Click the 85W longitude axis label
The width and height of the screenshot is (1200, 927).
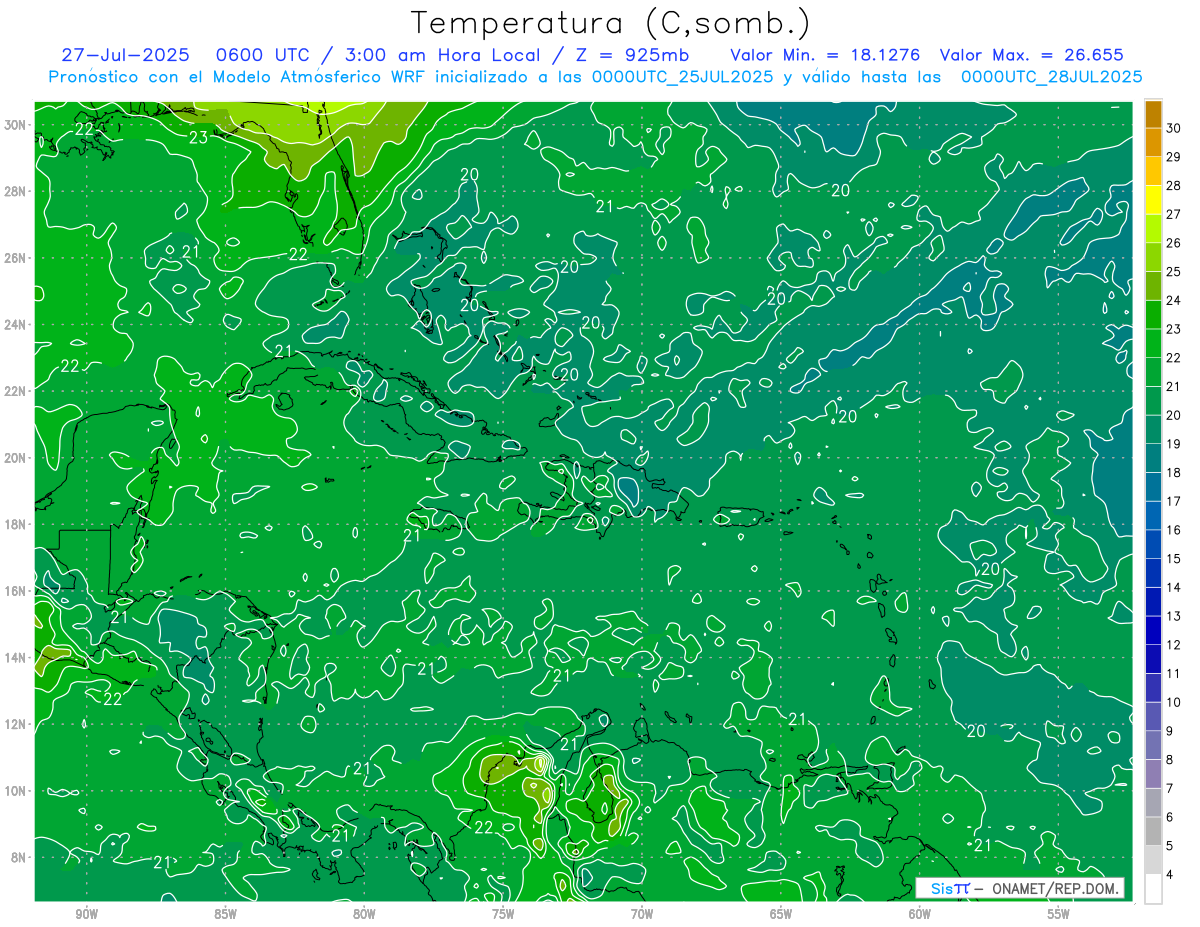226,915
